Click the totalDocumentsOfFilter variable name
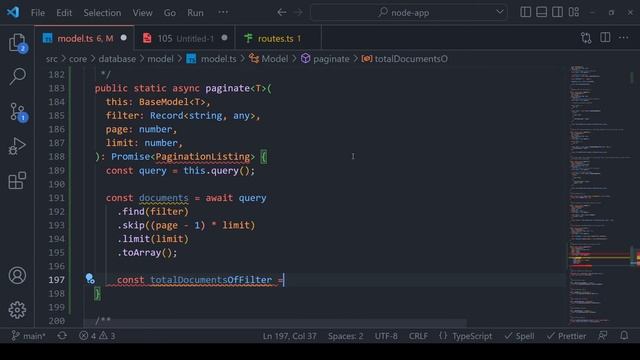This screenshot has width=640, height=360. pyautogui.click(x=211, y=280)
